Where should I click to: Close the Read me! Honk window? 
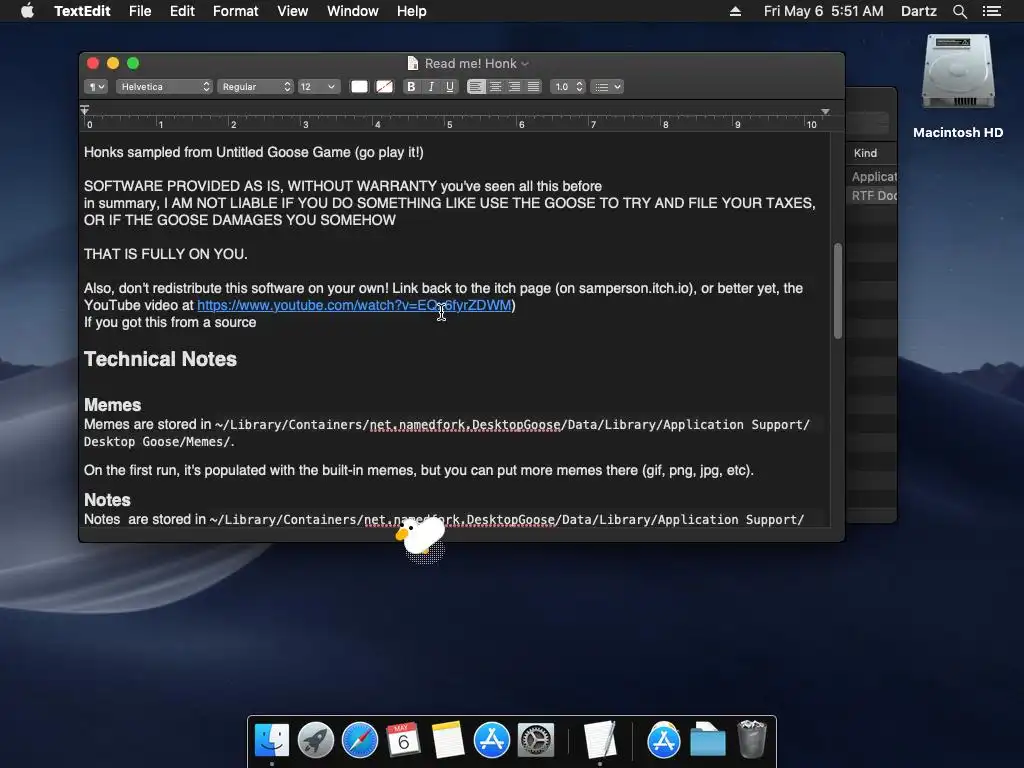coord(93,63)
